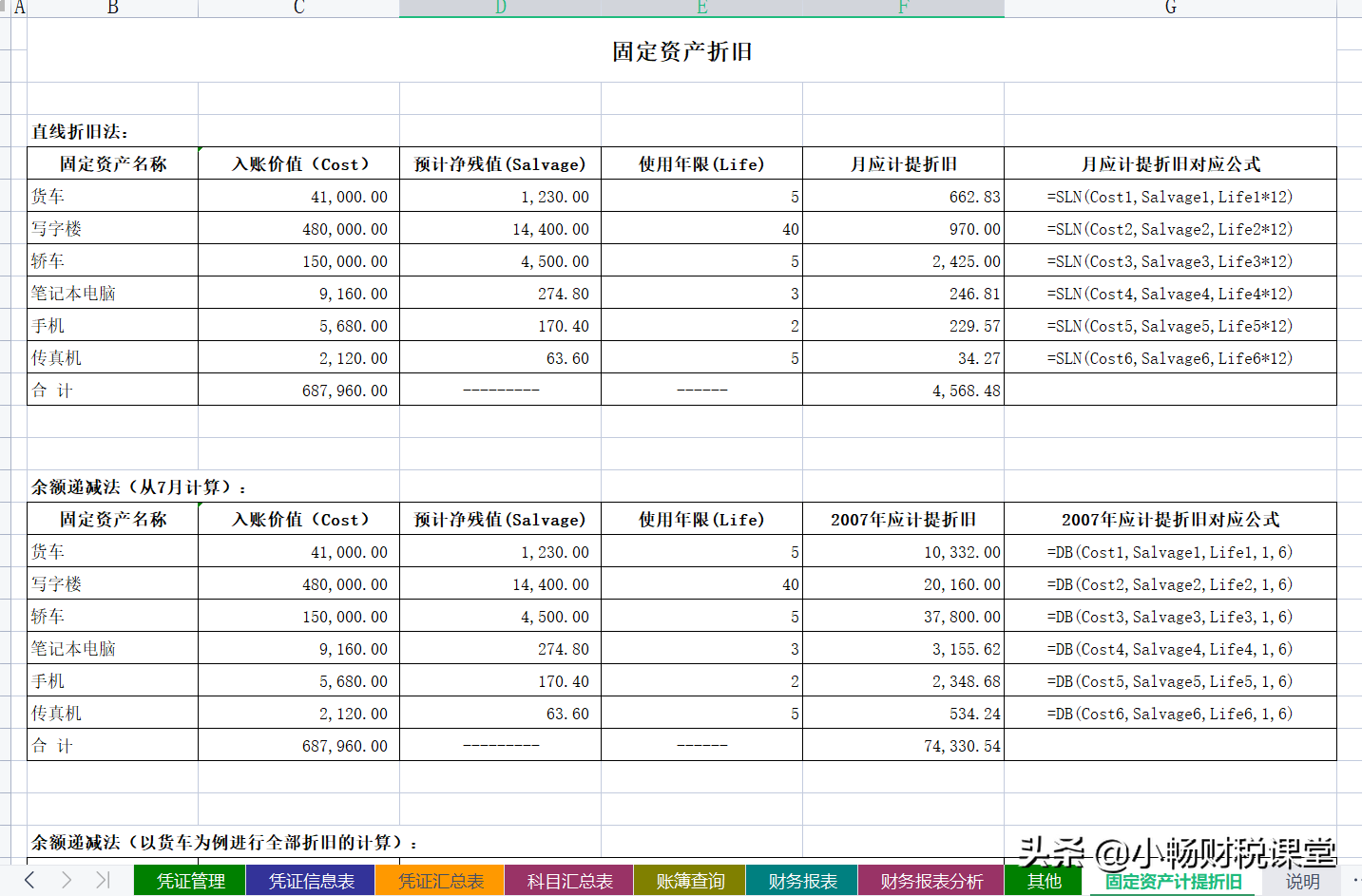
Task: Click the 货车 SLN formula cell
Action: point(1170,196)
